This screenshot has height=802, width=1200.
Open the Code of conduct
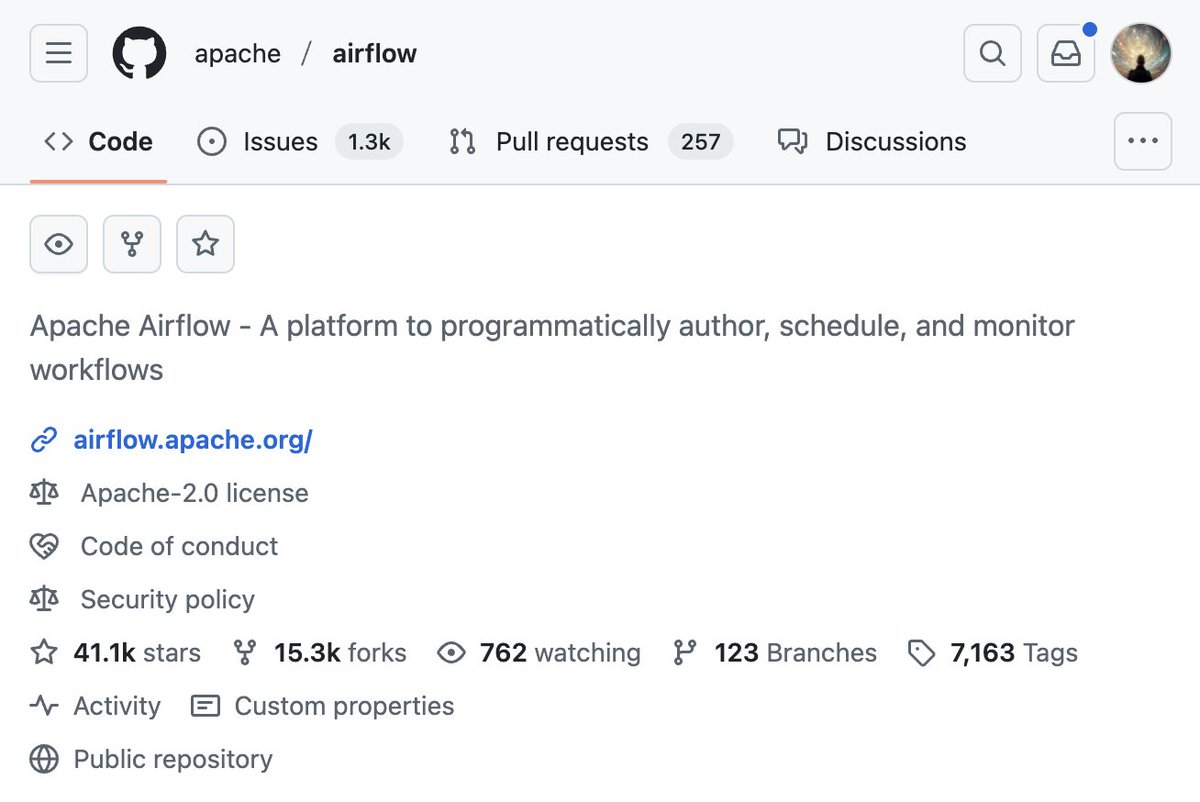pyautogui.click(x=179, y=546)
